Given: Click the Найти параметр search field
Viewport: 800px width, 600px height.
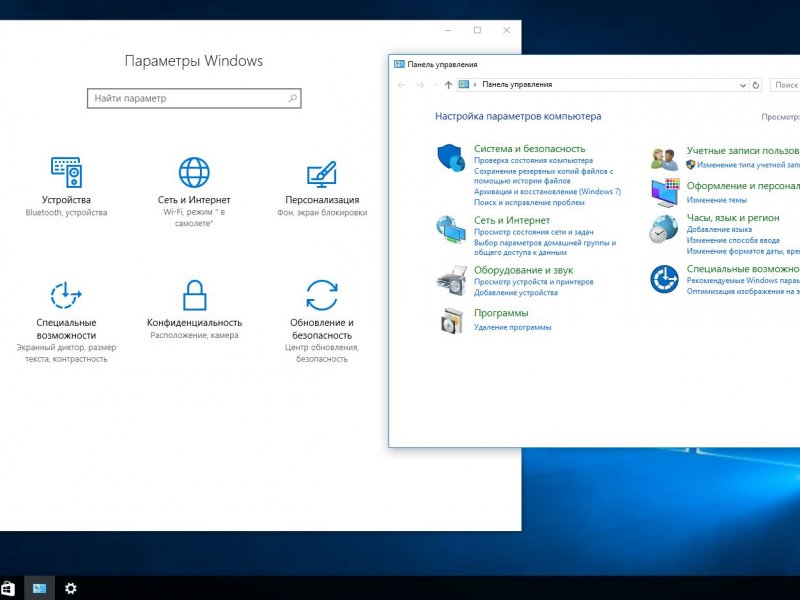Looking at the screenshot, I should click(194, 98).
